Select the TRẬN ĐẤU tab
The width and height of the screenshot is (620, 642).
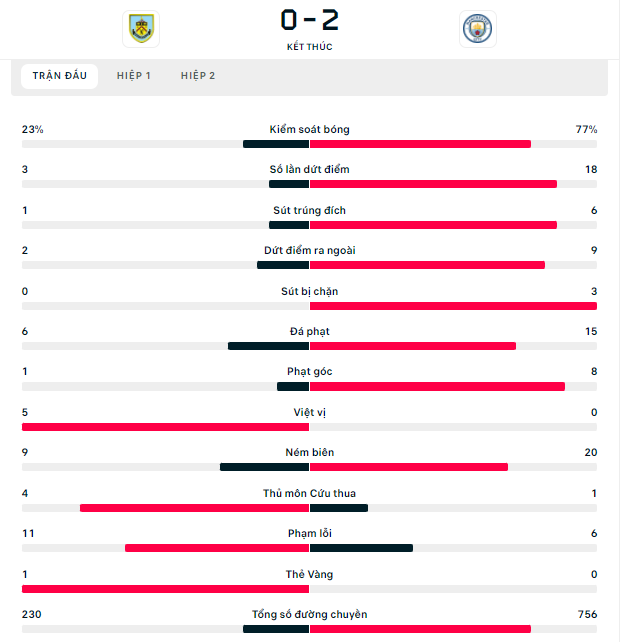click(59, 76)
